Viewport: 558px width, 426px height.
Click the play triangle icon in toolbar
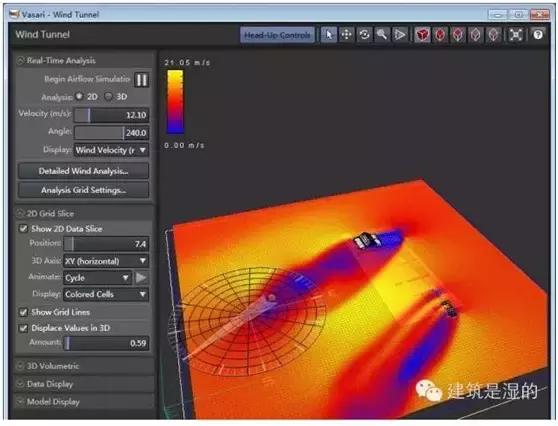coord(400,35)
